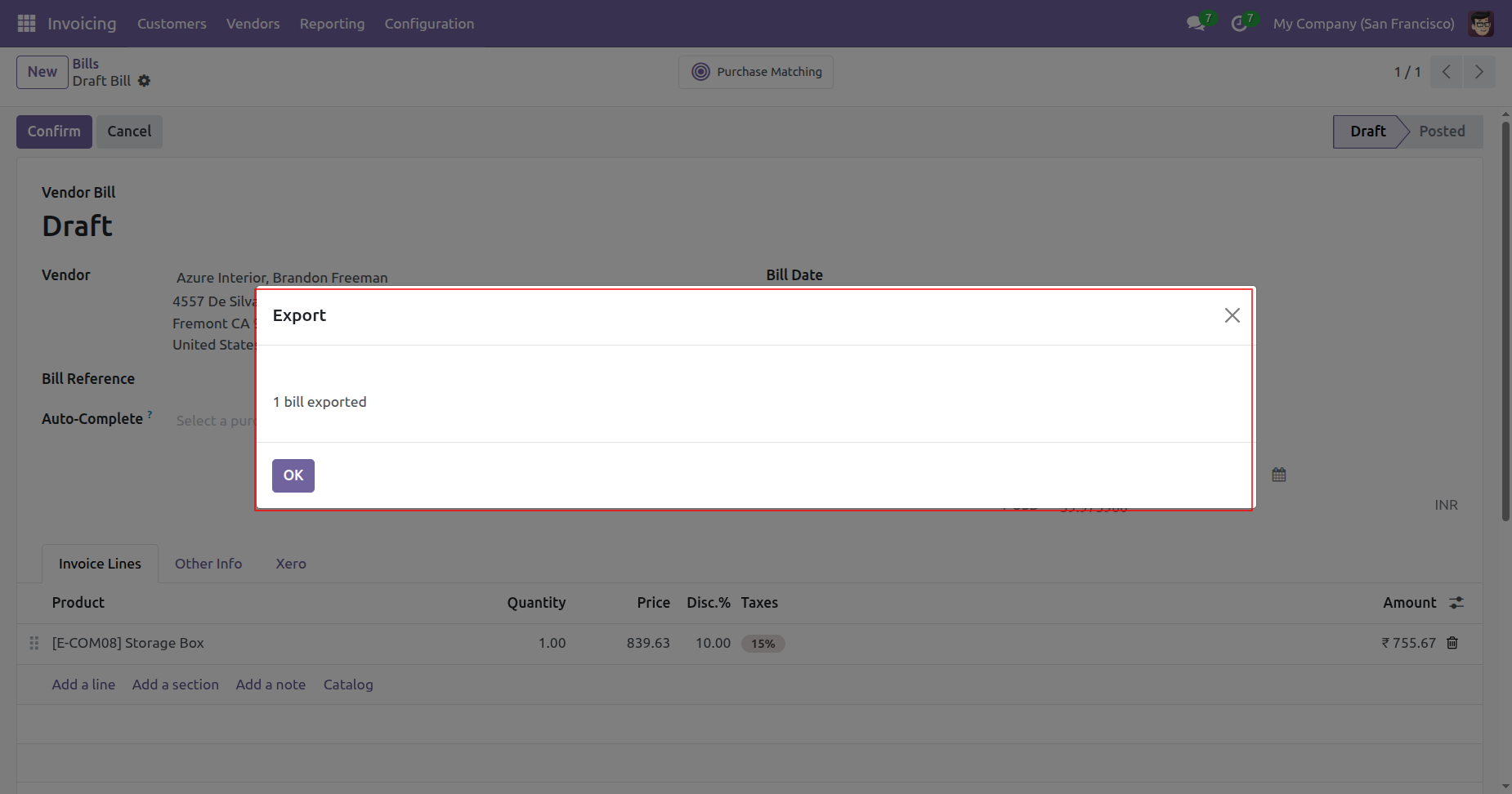This screenshot has width=1512, height=794.
Task: Click the Auto-Complete purchase order field
Action: point(214,421)
